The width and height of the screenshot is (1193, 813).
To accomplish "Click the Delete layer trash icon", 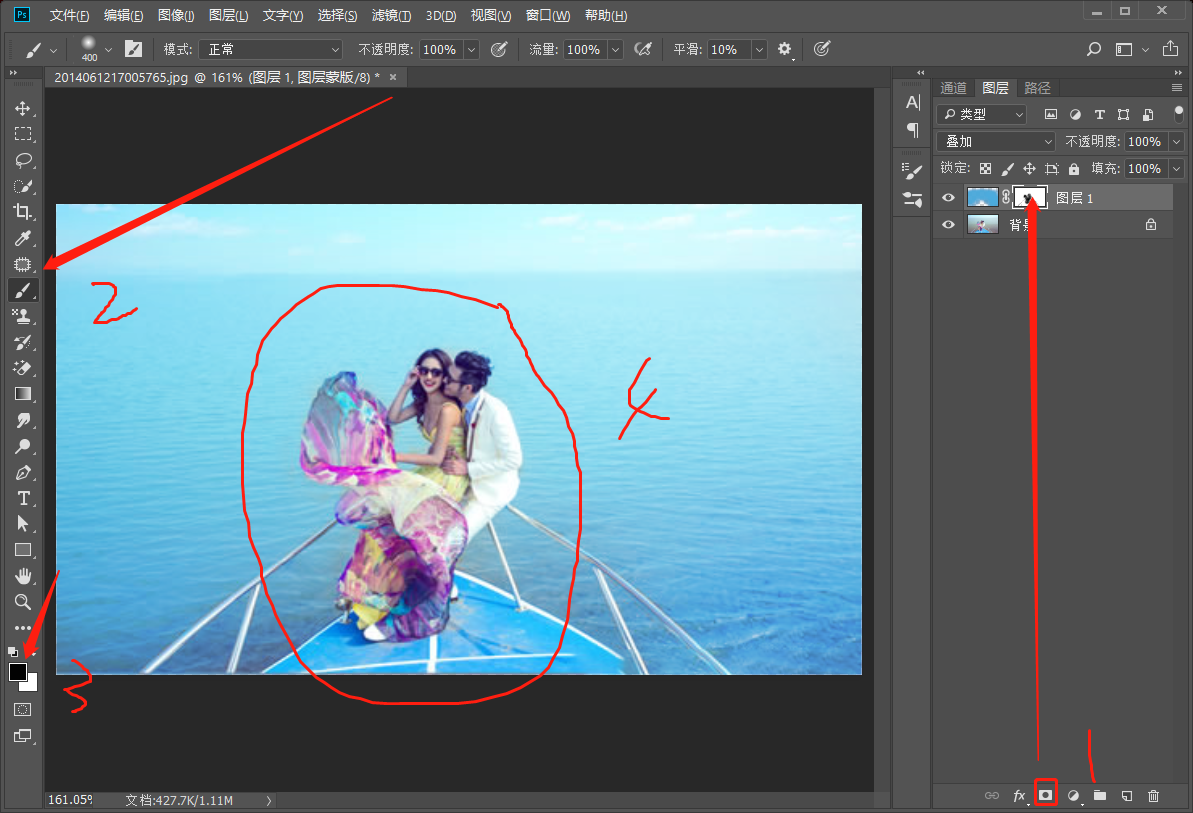I will coord(1153,795).
